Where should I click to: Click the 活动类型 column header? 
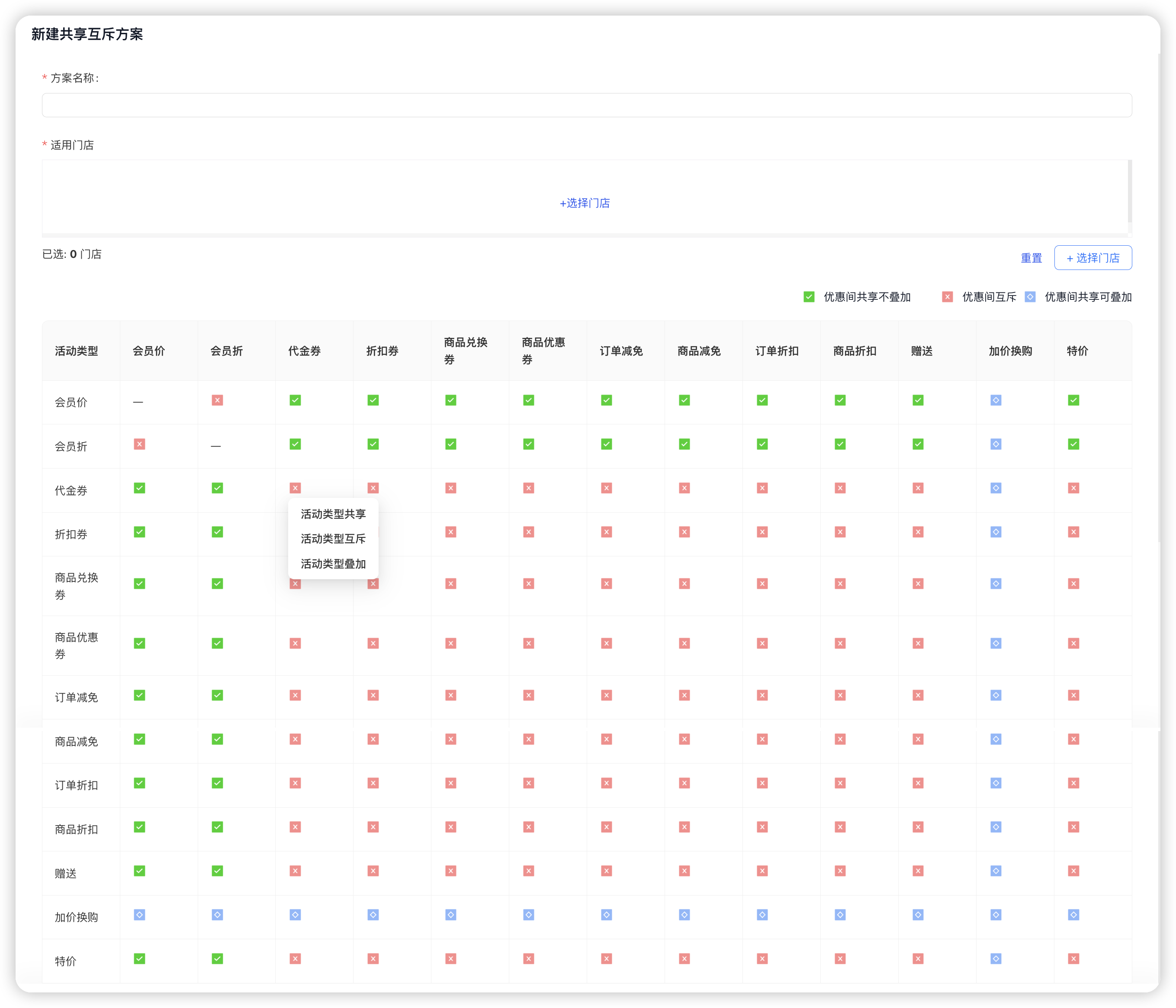[81, 351]
